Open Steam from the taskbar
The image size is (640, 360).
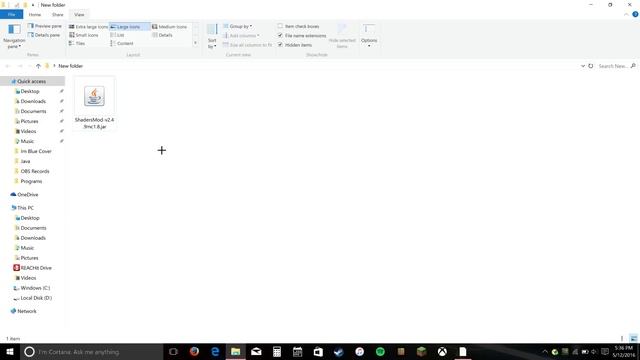[339, 351]
